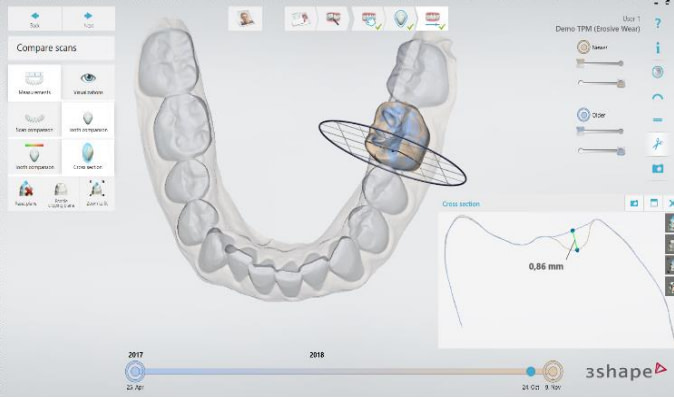Select the Visual options eye tile
The height and width of the screenshot is (398, 674).
(x=88, y=83)
